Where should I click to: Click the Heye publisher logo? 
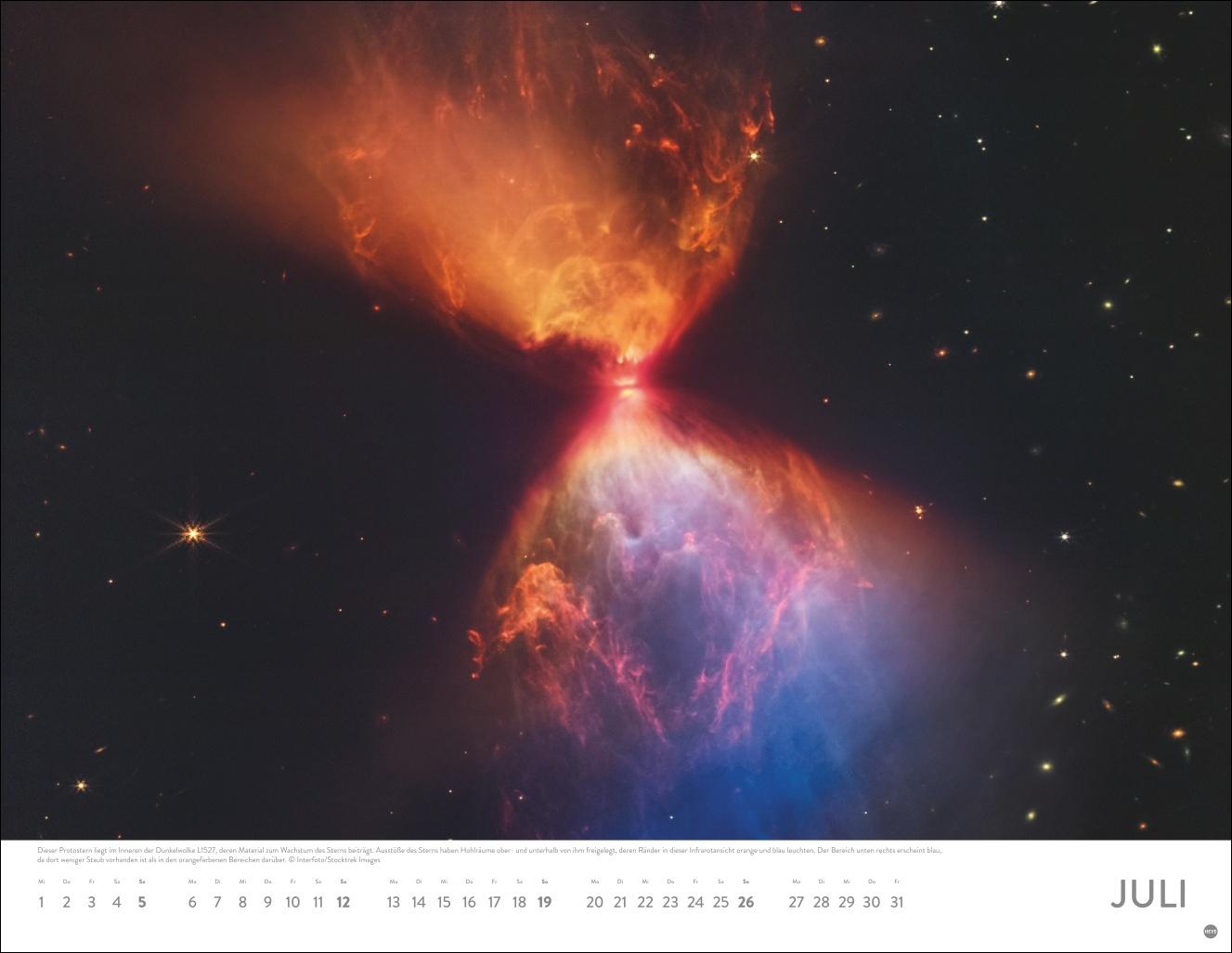[1211, 932]
